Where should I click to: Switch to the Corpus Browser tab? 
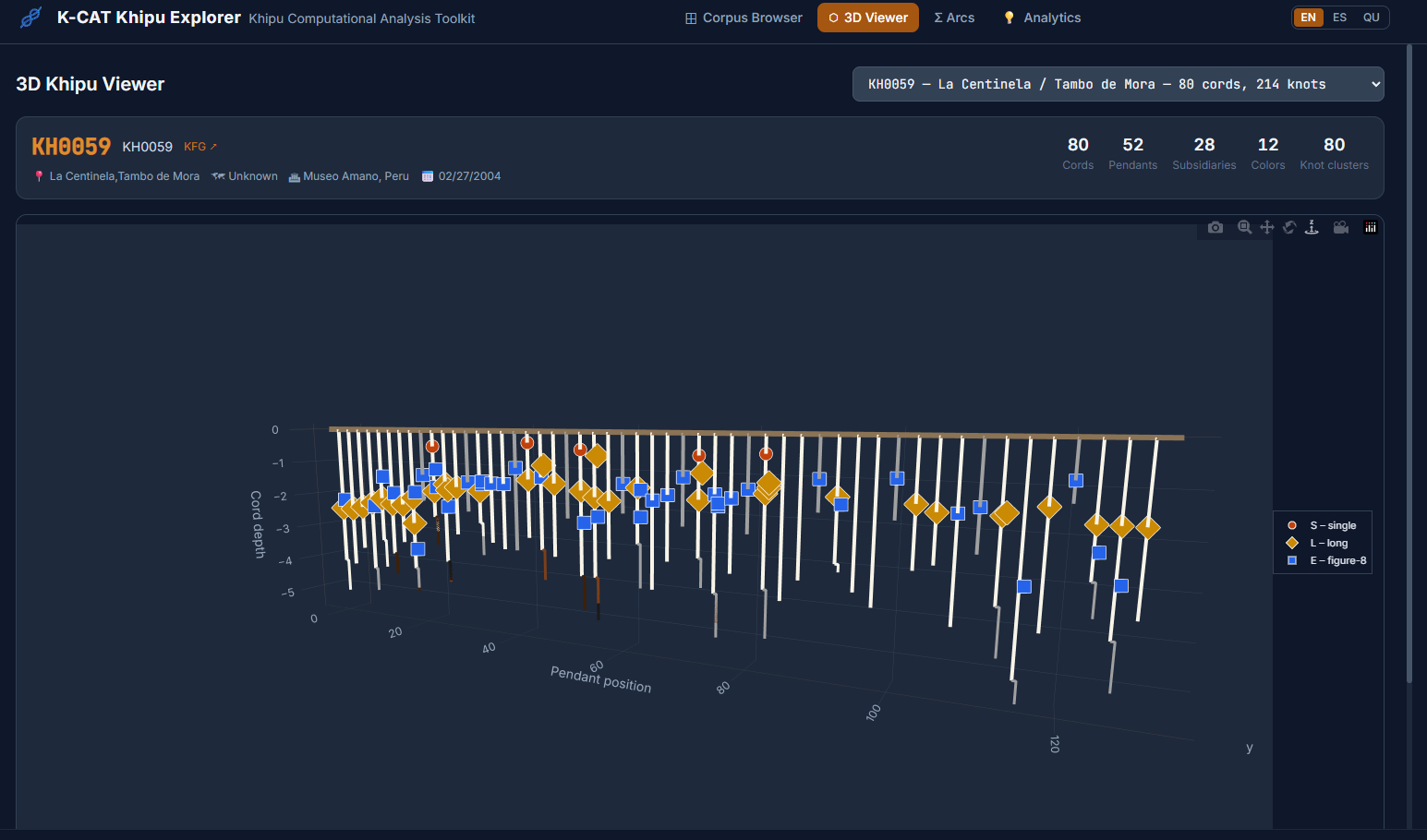[744, 18]
